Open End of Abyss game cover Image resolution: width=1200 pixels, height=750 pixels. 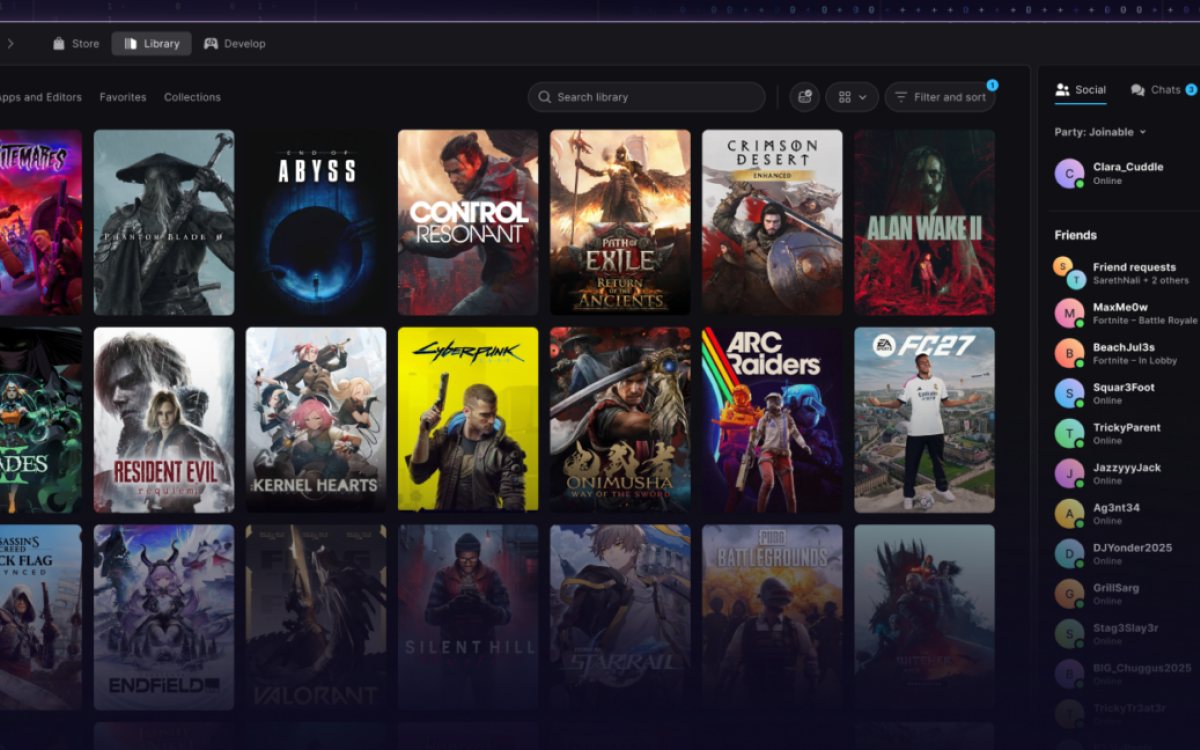click(316, 222)
